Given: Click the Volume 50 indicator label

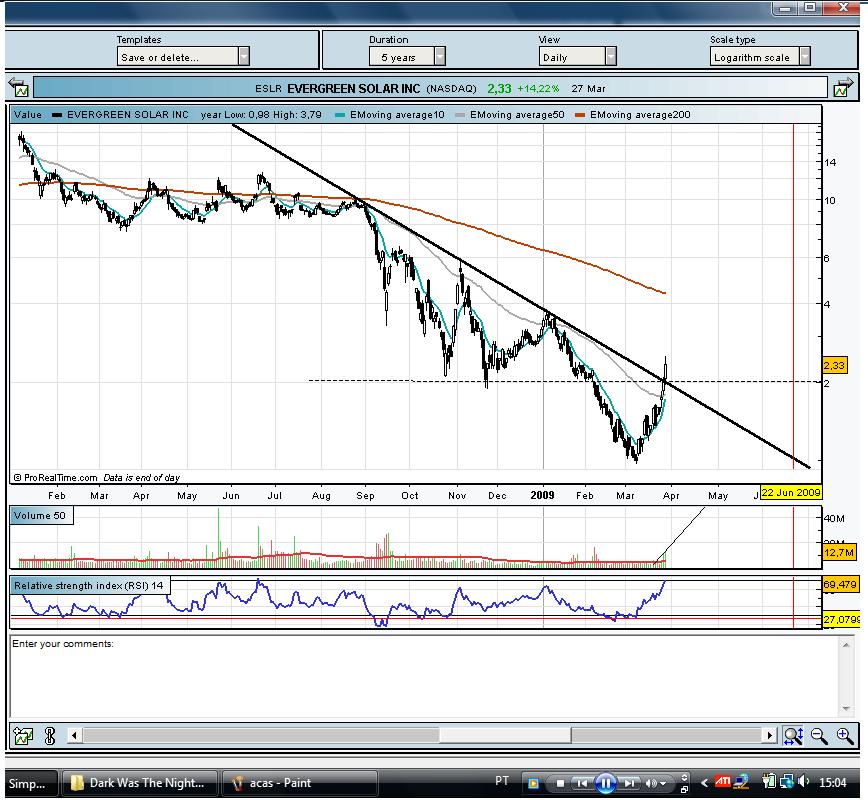Looking at the screenshot, I should [41, 515].
